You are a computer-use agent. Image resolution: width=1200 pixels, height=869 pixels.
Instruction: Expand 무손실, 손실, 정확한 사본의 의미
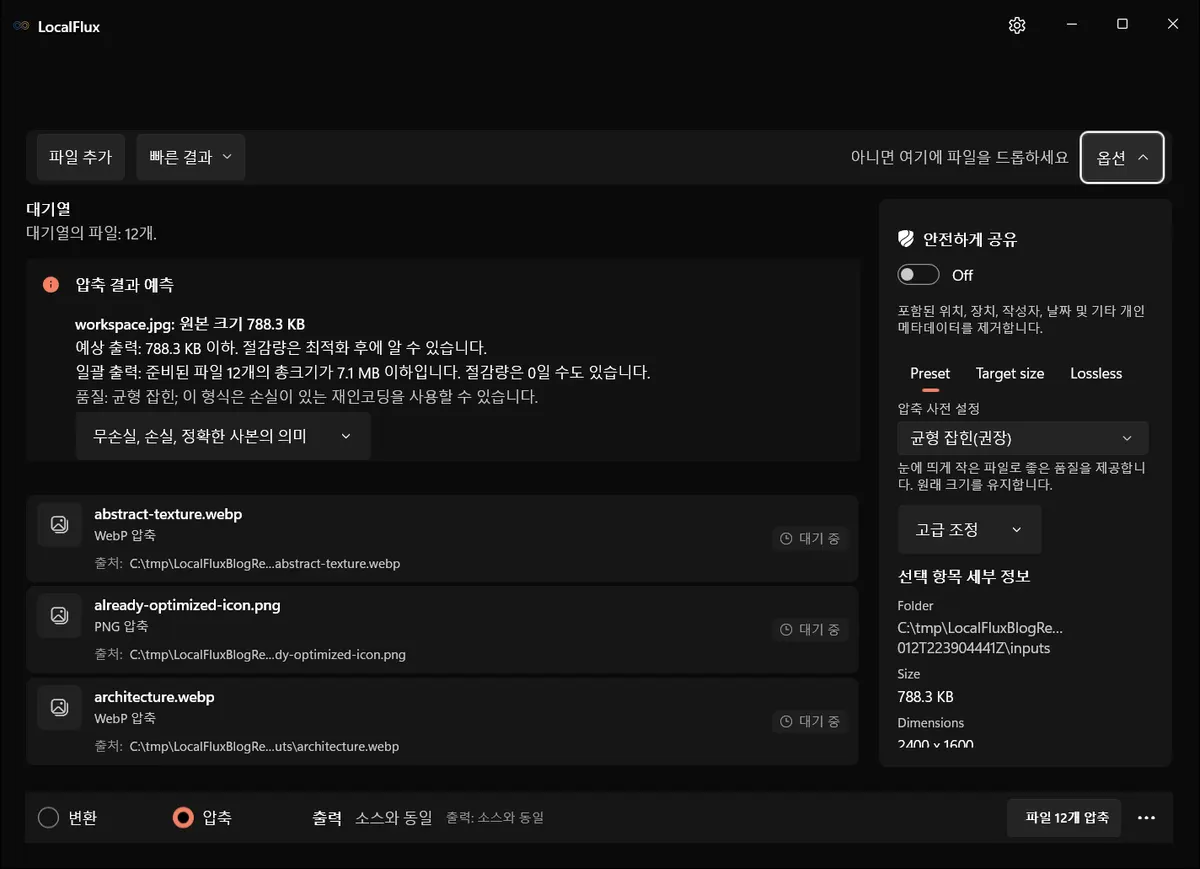coord(223,437)
